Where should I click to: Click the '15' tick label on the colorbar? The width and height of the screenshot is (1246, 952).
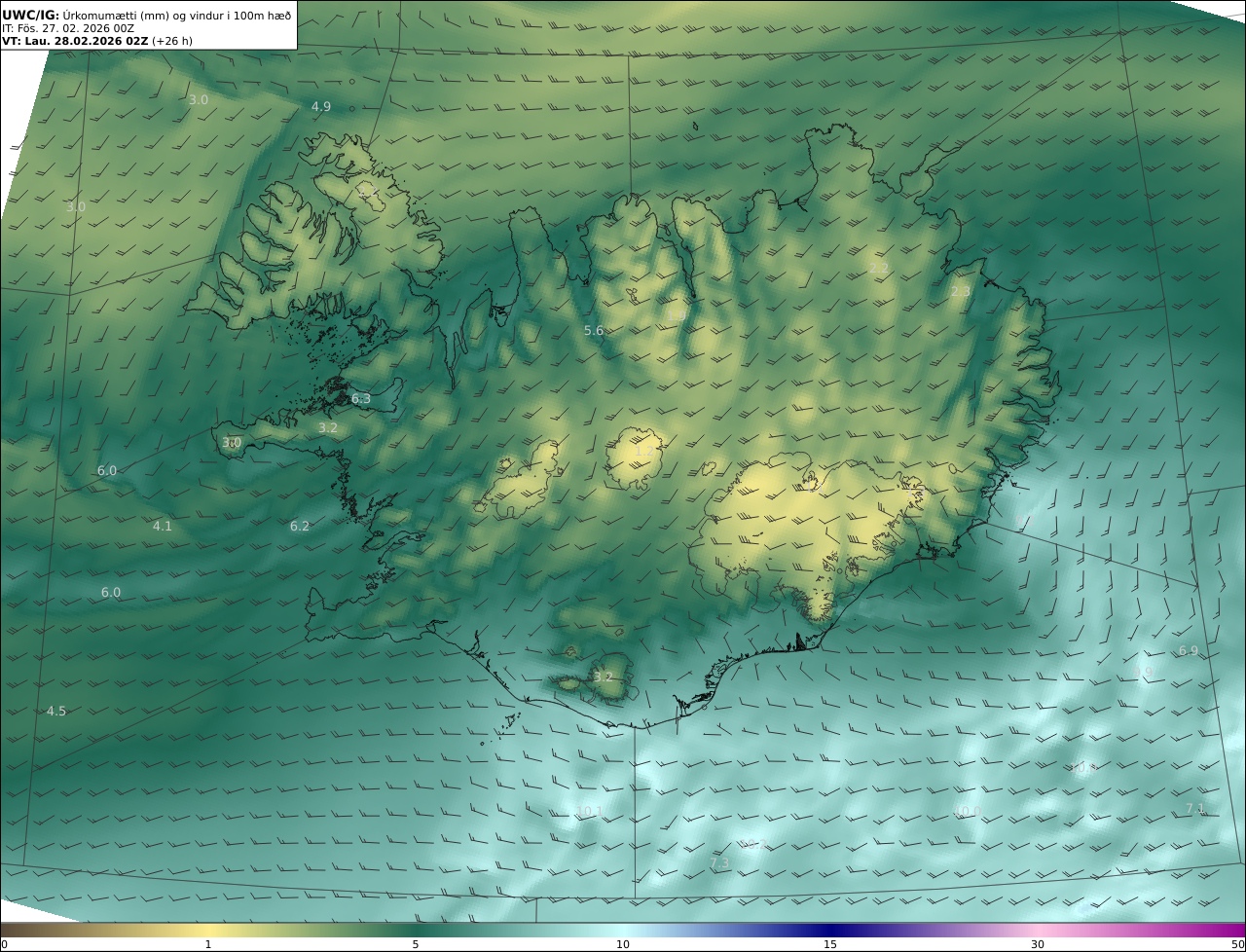830,944
